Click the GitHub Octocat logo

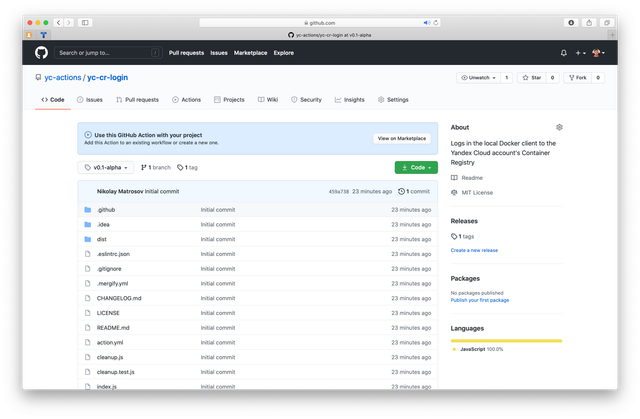pyautogui.click(x=41, y=52)
